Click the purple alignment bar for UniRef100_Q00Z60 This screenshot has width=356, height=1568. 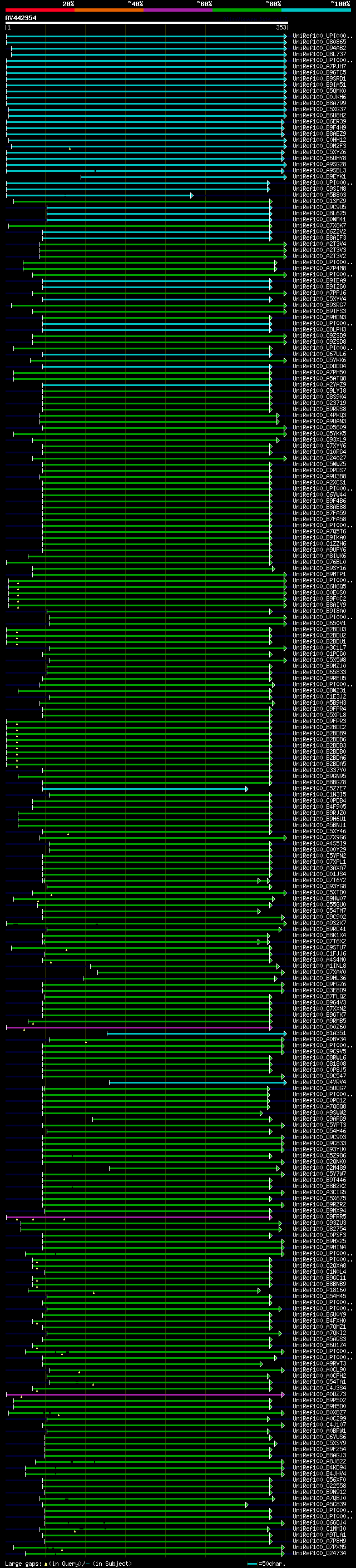(140, 1027)
